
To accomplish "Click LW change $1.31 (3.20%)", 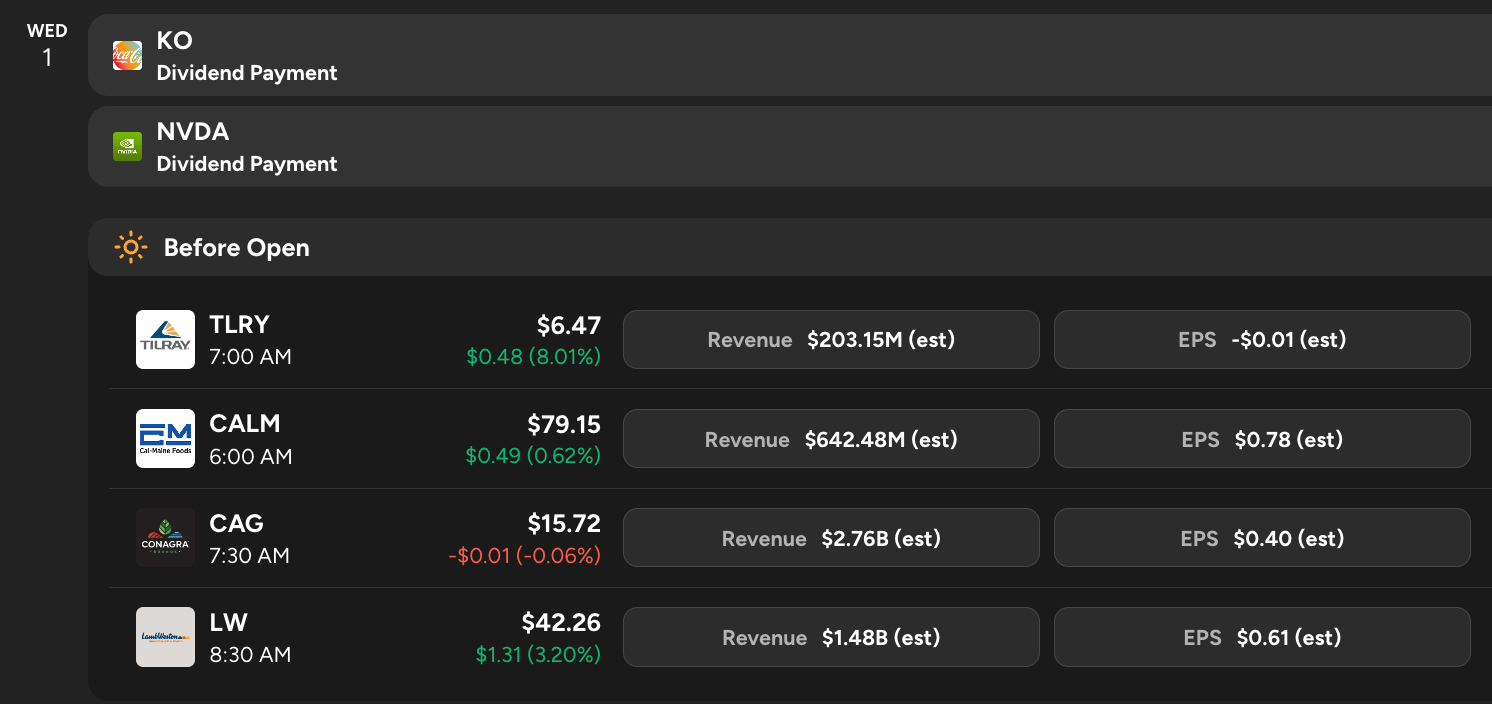I will coord(539,654).
